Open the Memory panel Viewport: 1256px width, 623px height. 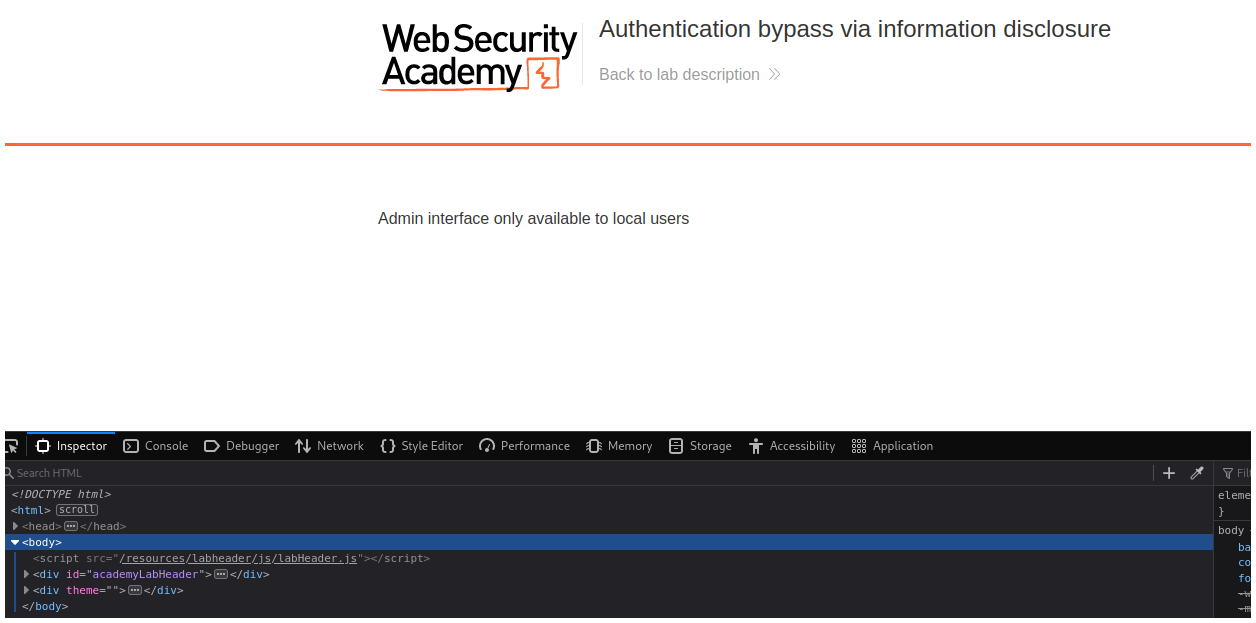pos(619,446)
